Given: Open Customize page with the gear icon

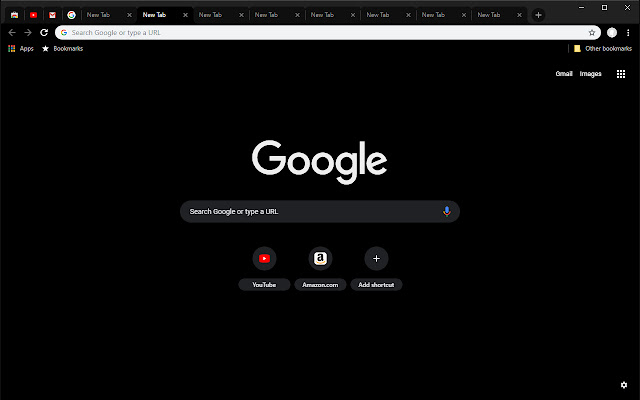Looking at the screenshot, I should pyautogui.click(x=624, y=385).
